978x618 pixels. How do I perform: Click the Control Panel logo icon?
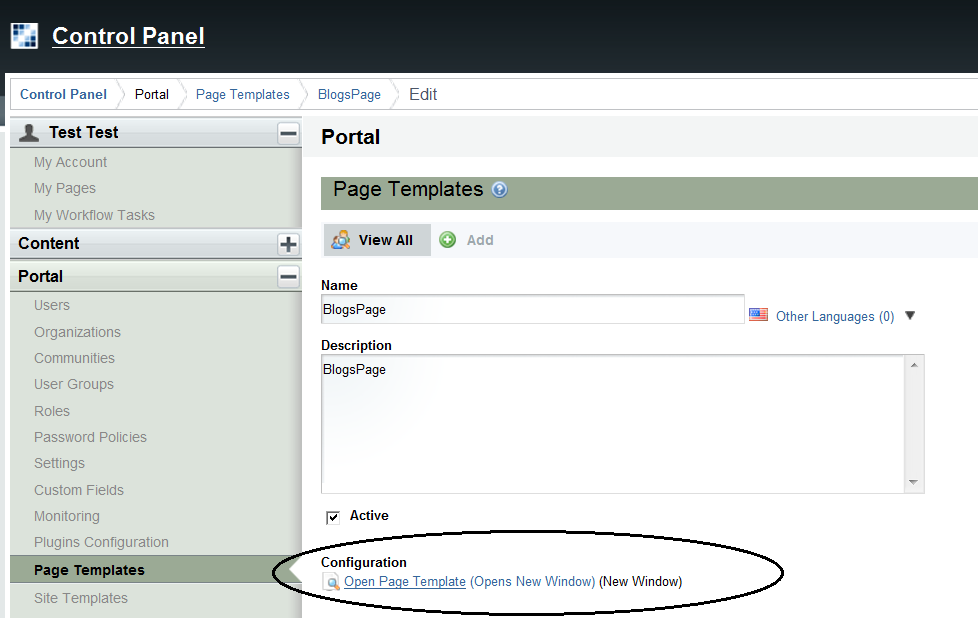[x=24, y=36]
